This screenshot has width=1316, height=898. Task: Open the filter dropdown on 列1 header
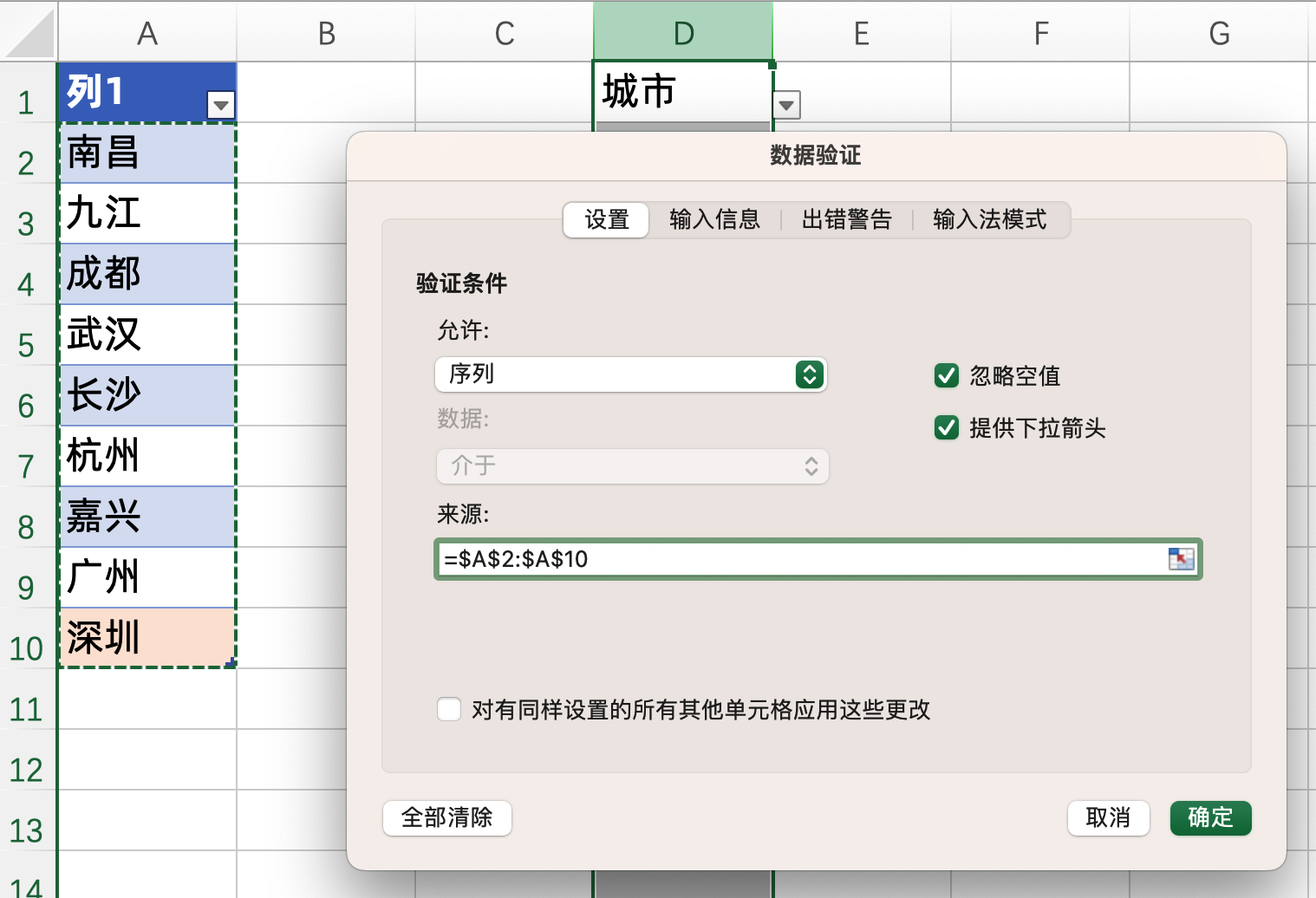click(x=221, y=103)
